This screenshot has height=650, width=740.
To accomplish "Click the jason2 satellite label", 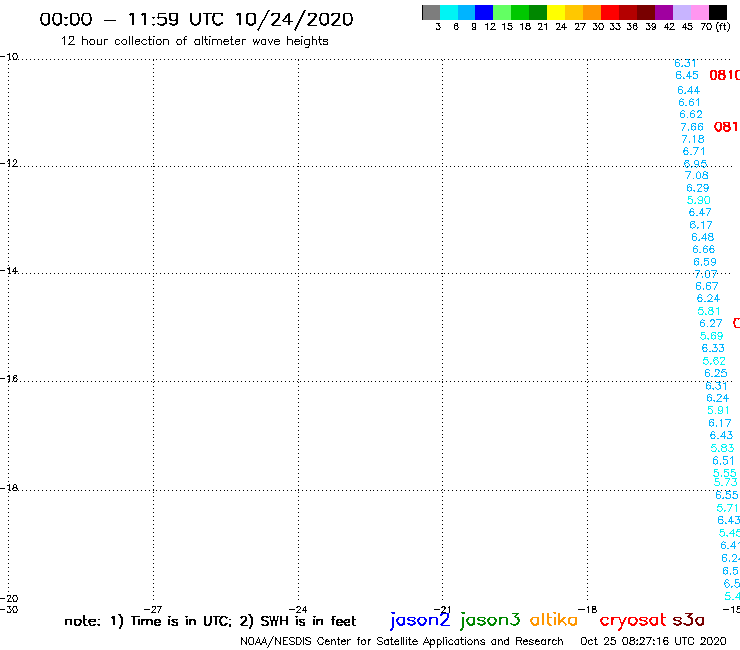I will [x=420, y=620].
